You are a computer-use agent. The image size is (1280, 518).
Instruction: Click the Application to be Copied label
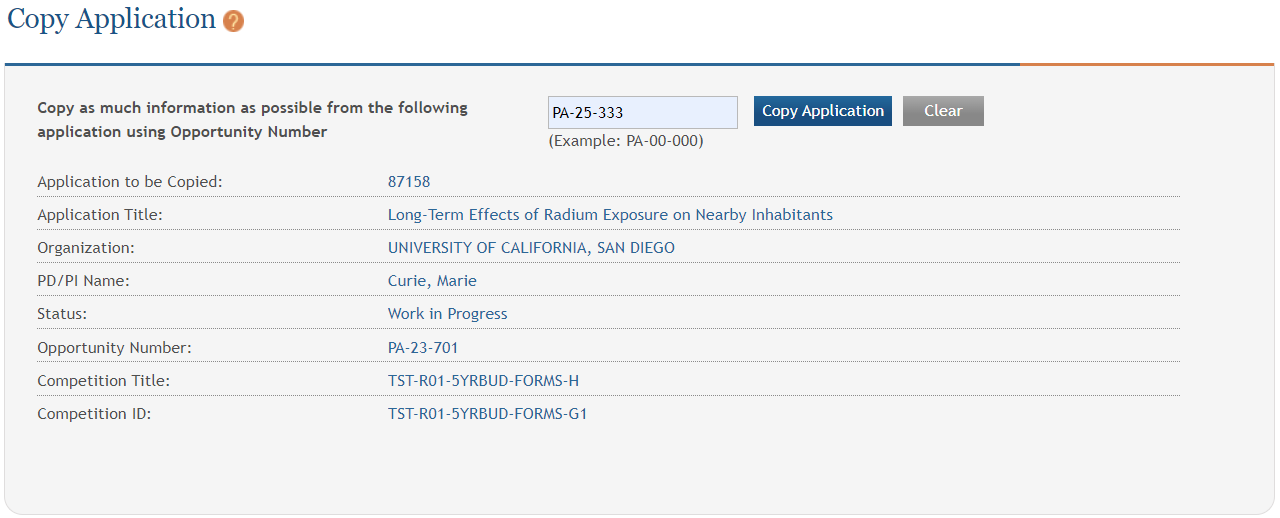129,182
